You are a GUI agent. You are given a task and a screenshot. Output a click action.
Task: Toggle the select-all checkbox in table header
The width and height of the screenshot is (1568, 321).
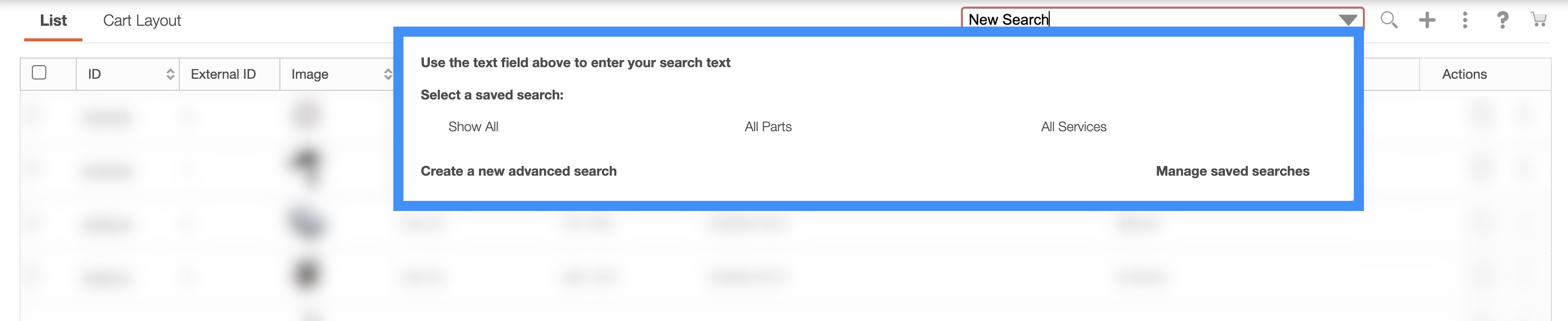(x=39, y=73)
